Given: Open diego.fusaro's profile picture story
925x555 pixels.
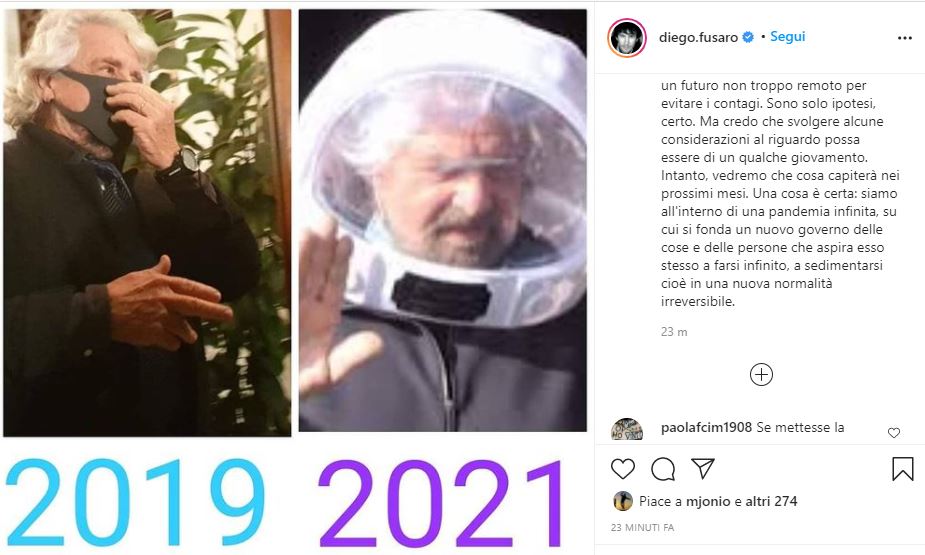Looking at the screenshot, I should pos(626,38).
